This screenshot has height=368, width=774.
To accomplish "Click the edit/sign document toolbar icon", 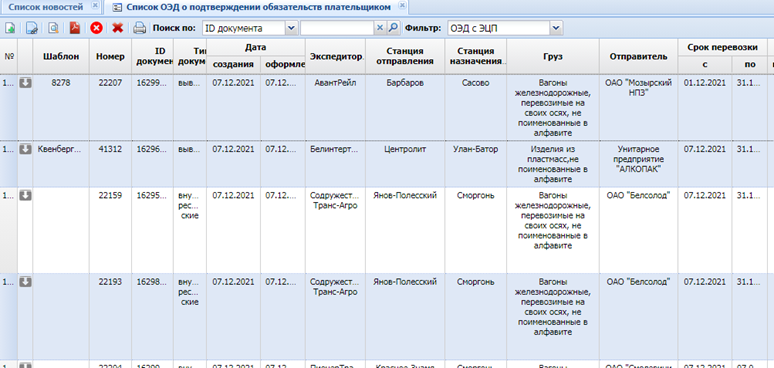I will pos(32,28).
